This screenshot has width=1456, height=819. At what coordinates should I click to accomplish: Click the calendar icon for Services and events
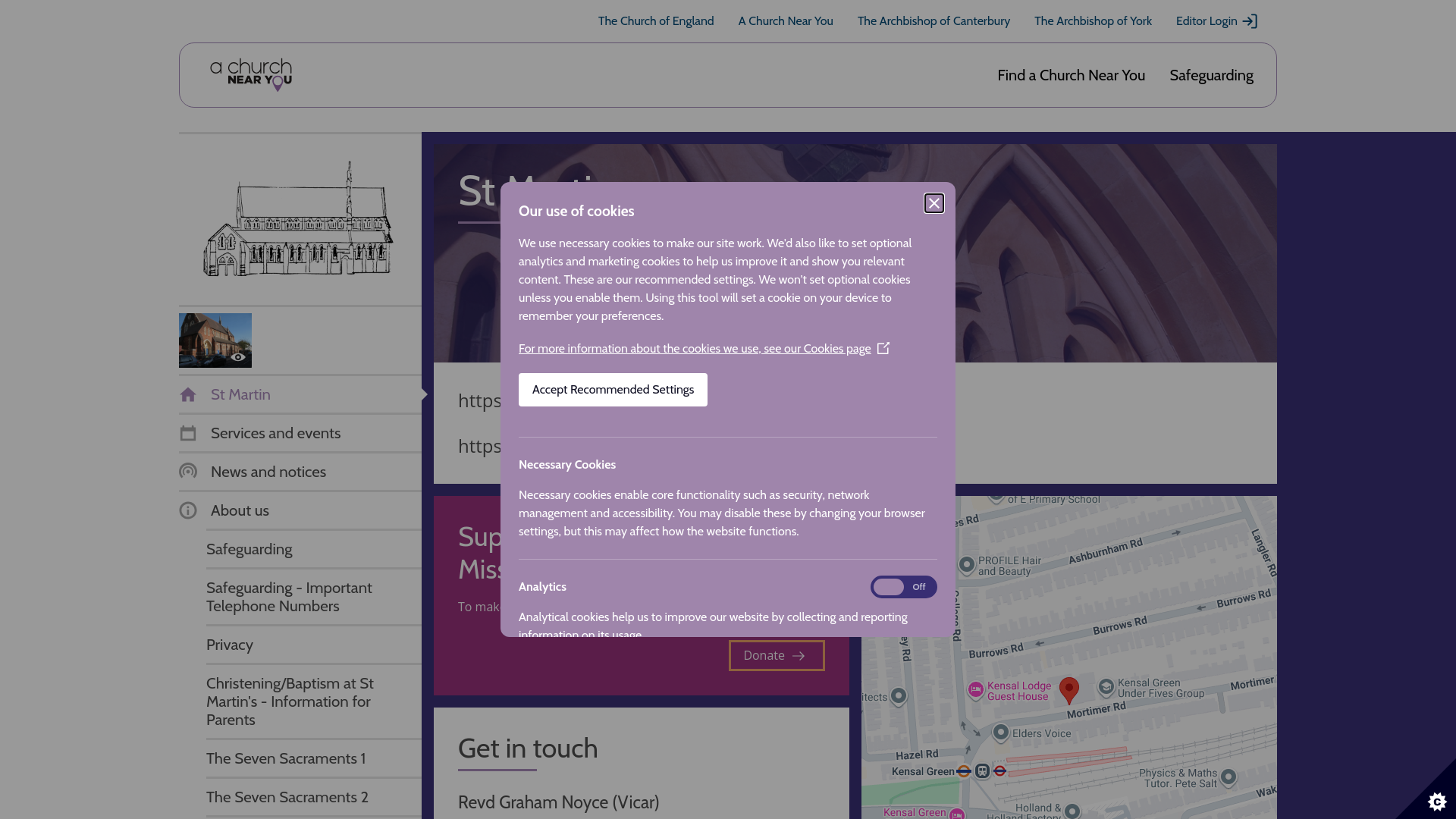pos(188,433)
